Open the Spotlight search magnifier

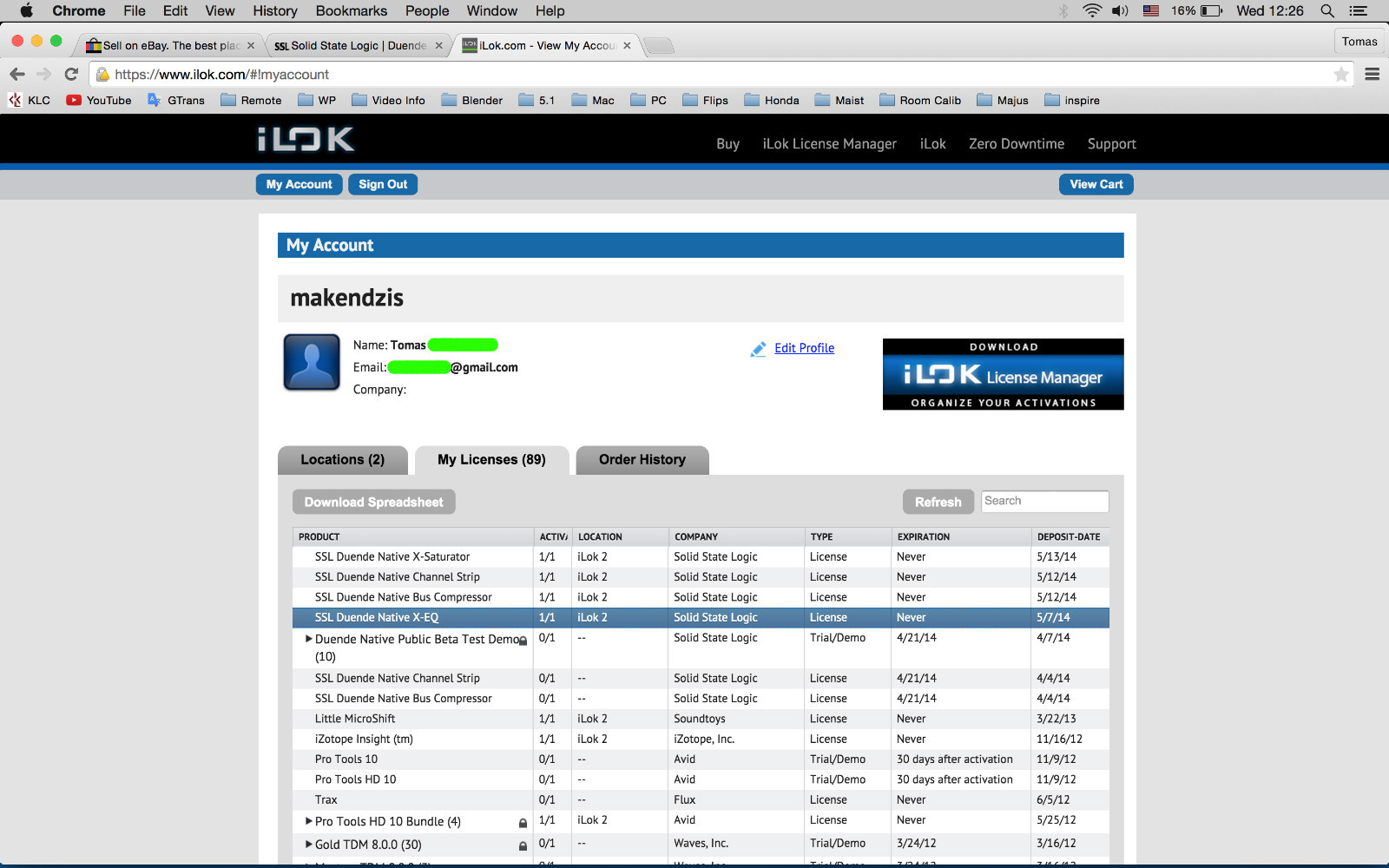[x=1327, y=10]
